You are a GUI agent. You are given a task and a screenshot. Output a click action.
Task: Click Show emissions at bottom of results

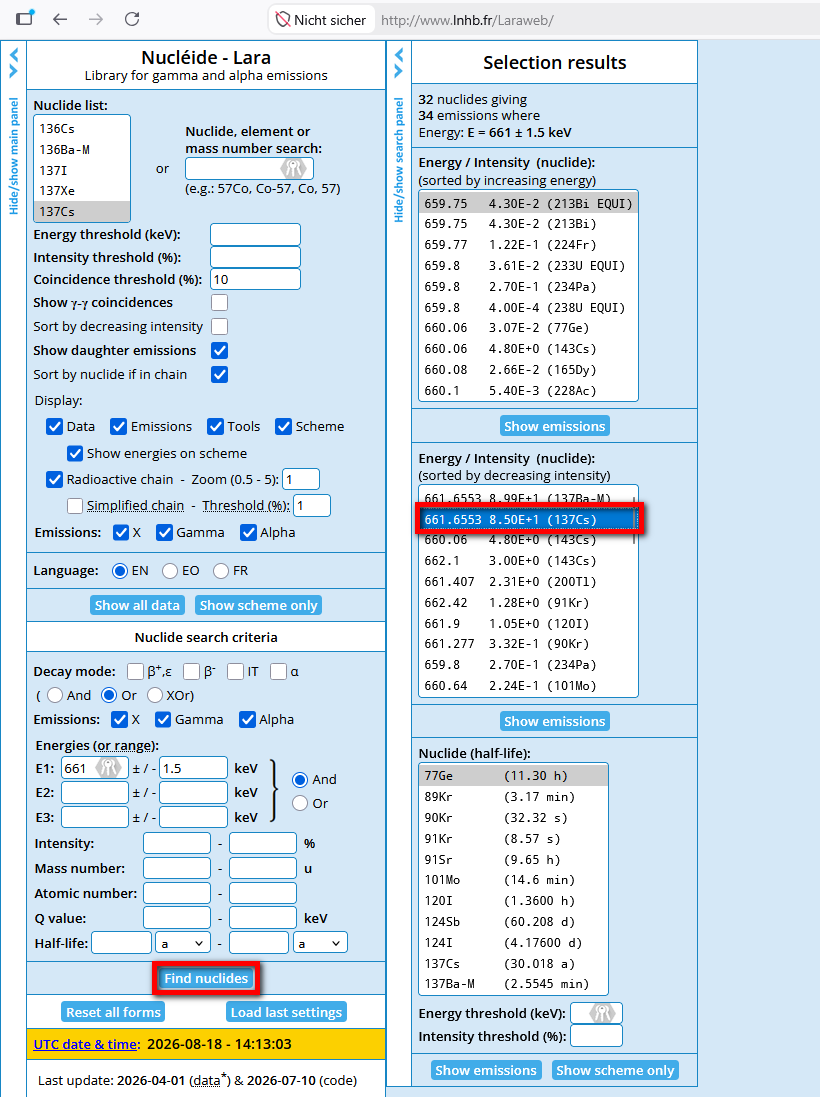(486, 1070)
